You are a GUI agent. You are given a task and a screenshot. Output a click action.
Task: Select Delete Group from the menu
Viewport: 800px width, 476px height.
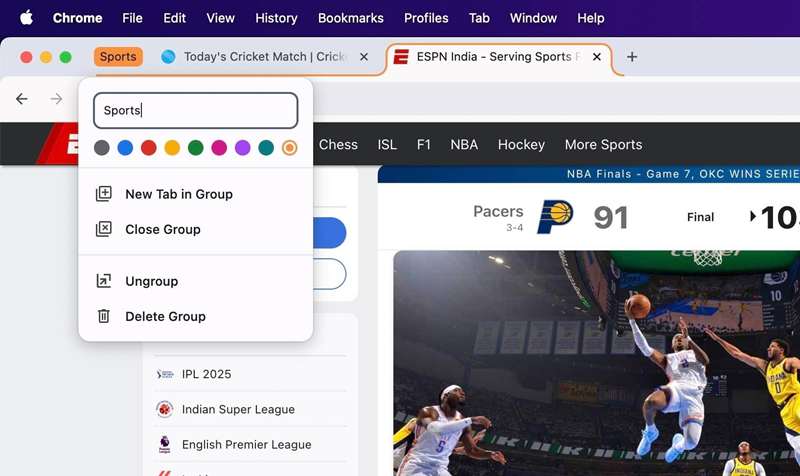[x=195, y=316]
